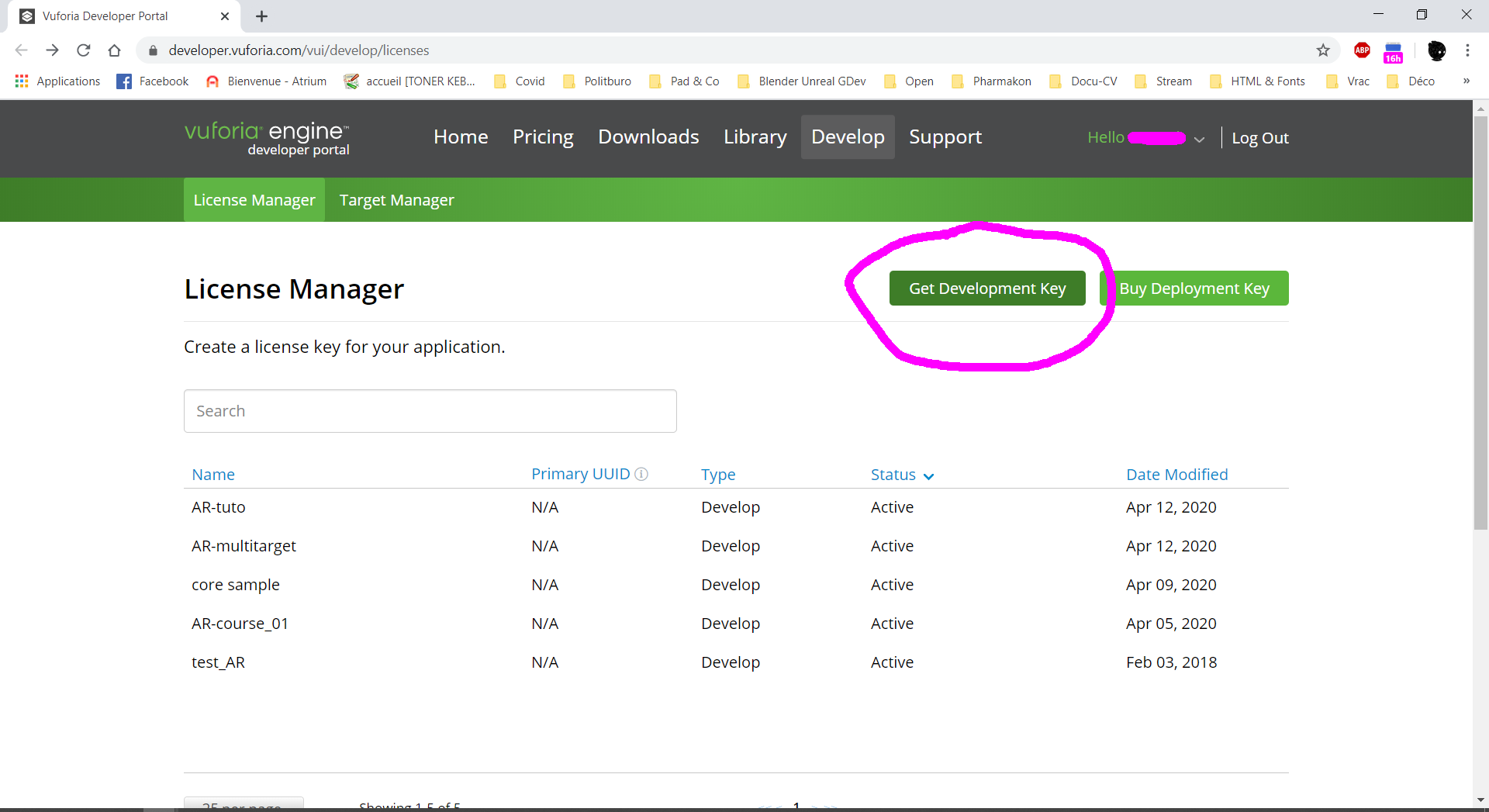Open the Downloads menu item
This screenshot has height=812, width=1489.
(x=648, y=137)
